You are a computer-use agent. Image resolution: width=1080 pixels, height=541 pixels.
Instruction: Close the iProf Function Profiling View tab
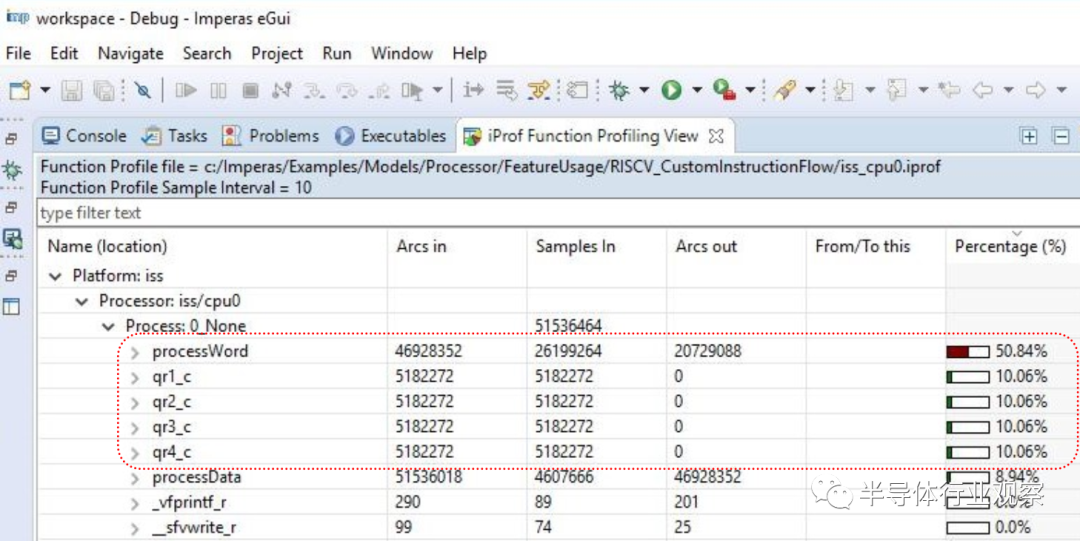pos(716,136)
